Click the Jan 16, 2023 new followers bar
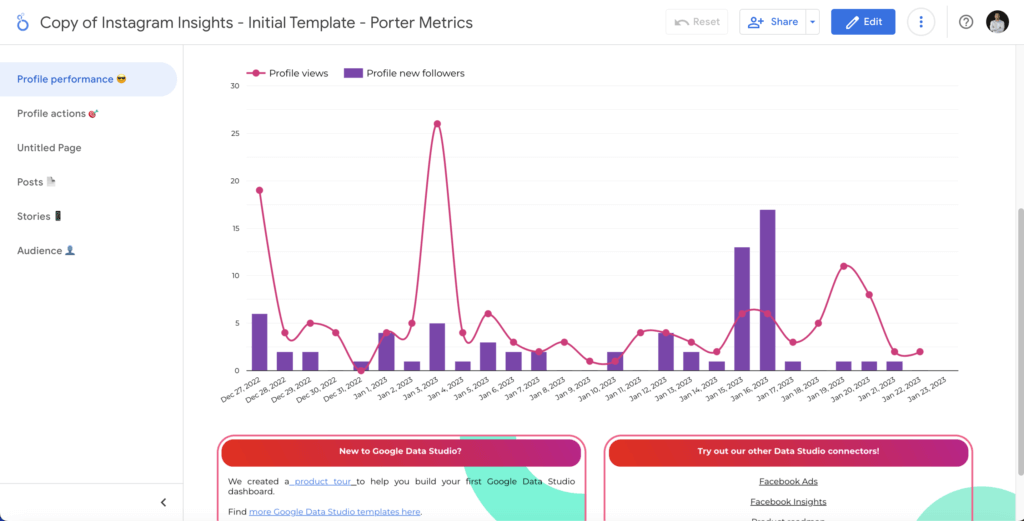Screen dimensions: 1024x521 767,290
